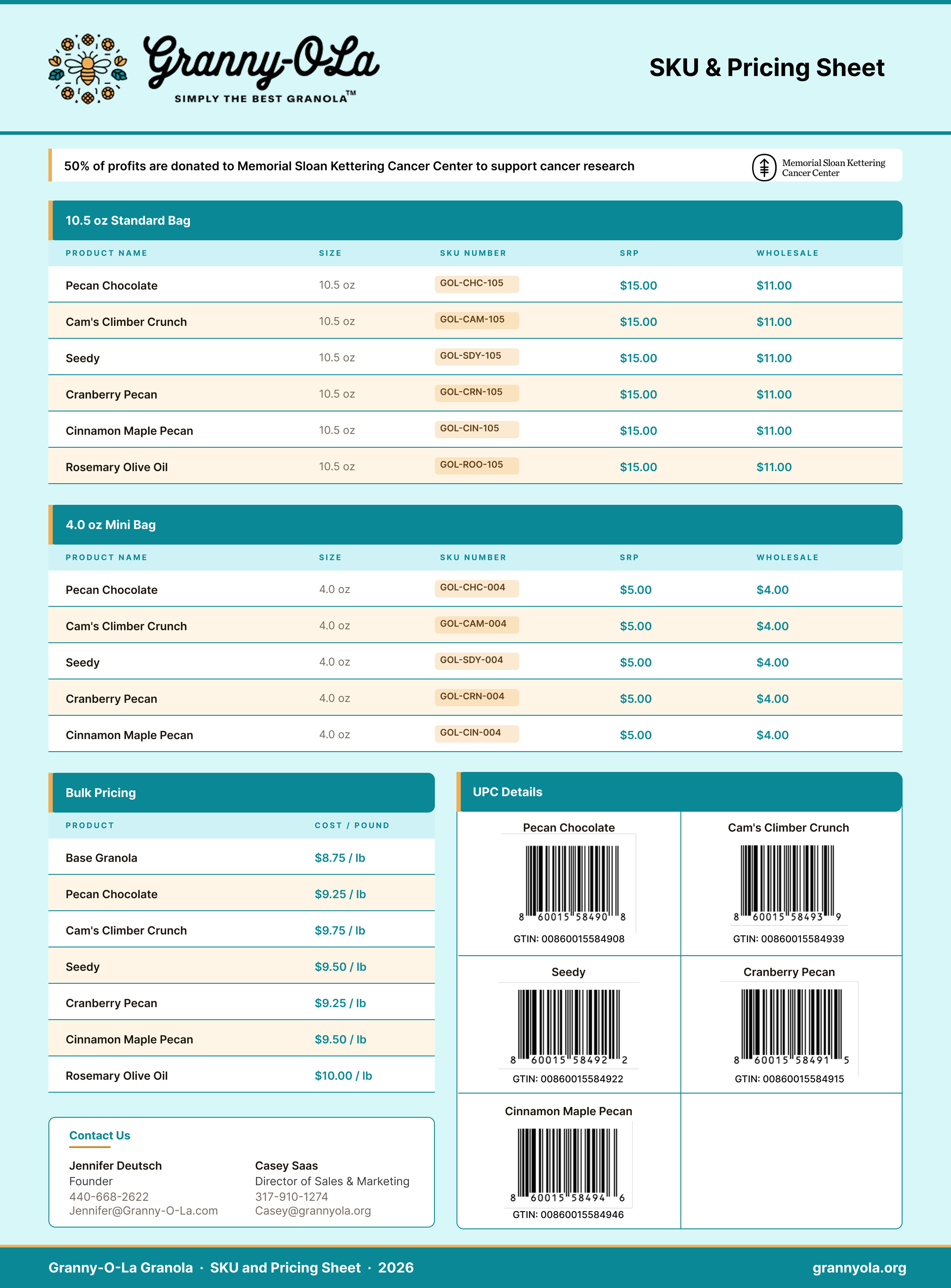Click the Mini Bag Cranberry Pecan 4.0 oz size
This screenshot has height=1288, width=951.
(x=334, y=698)
